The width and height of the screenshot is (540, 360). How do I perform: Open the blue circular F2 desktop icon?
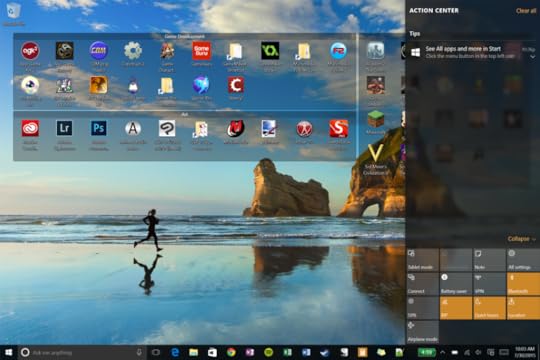coord(338,51)
